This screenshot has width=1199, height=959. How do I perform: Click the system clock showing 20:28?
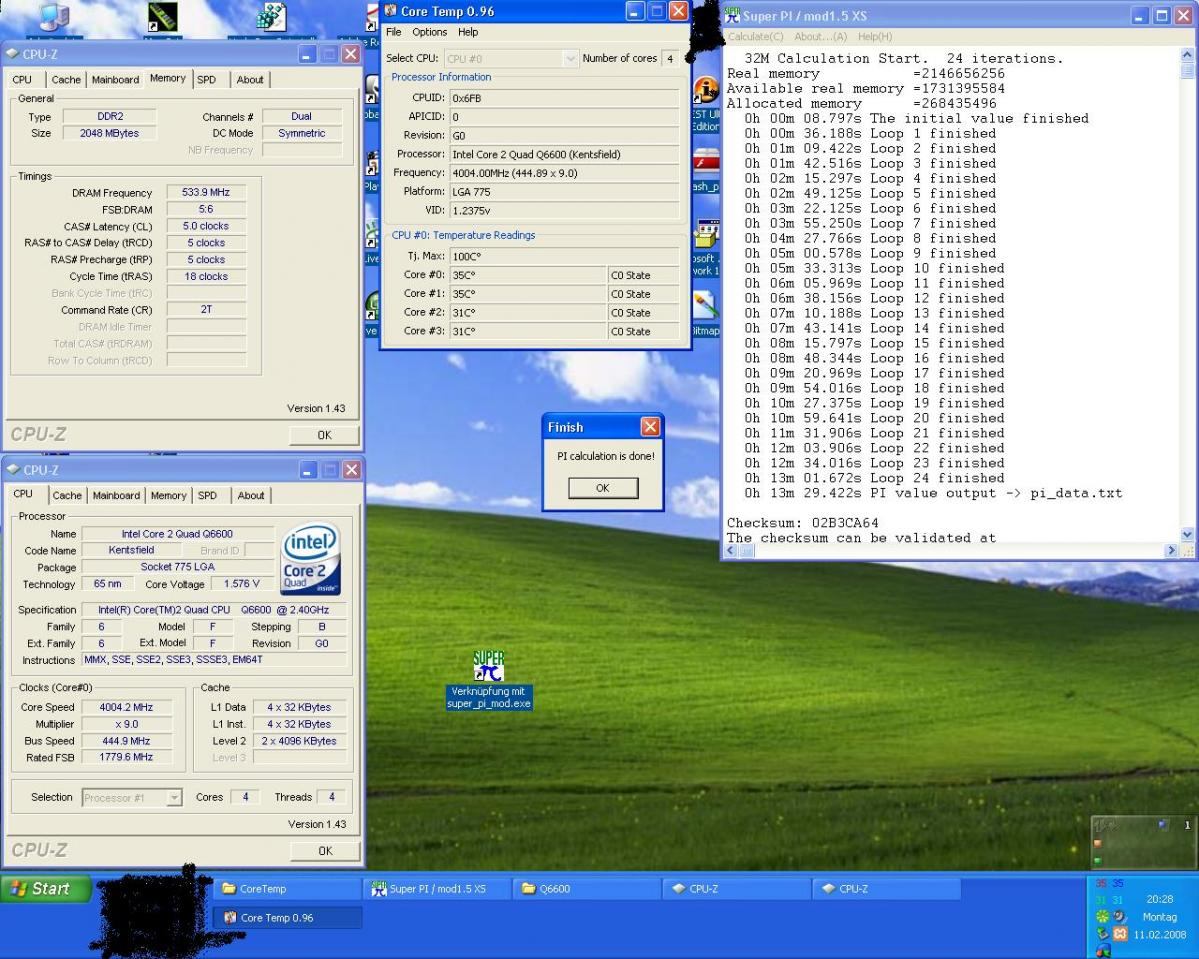coord(1159,899)
